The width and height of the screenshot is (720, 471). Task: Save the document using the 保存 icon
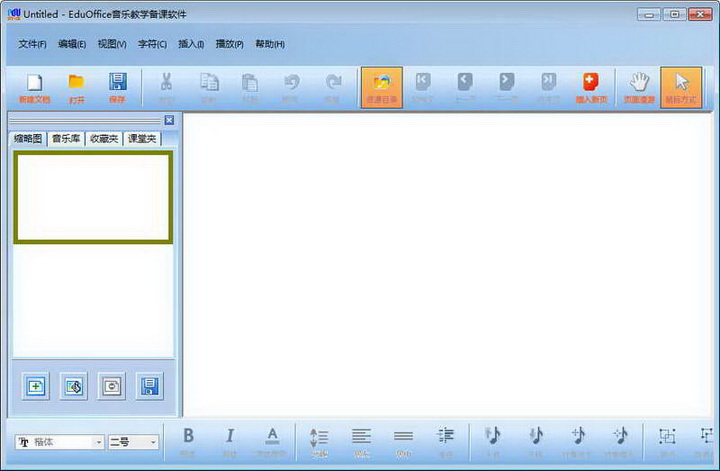pyautogui.click(x=117, y=87)
